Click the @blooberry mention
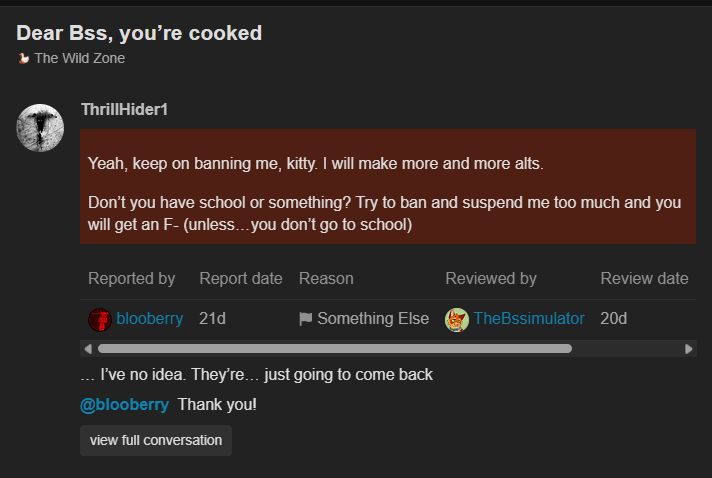This screenshot has width=712, height=478. [124, 405]
